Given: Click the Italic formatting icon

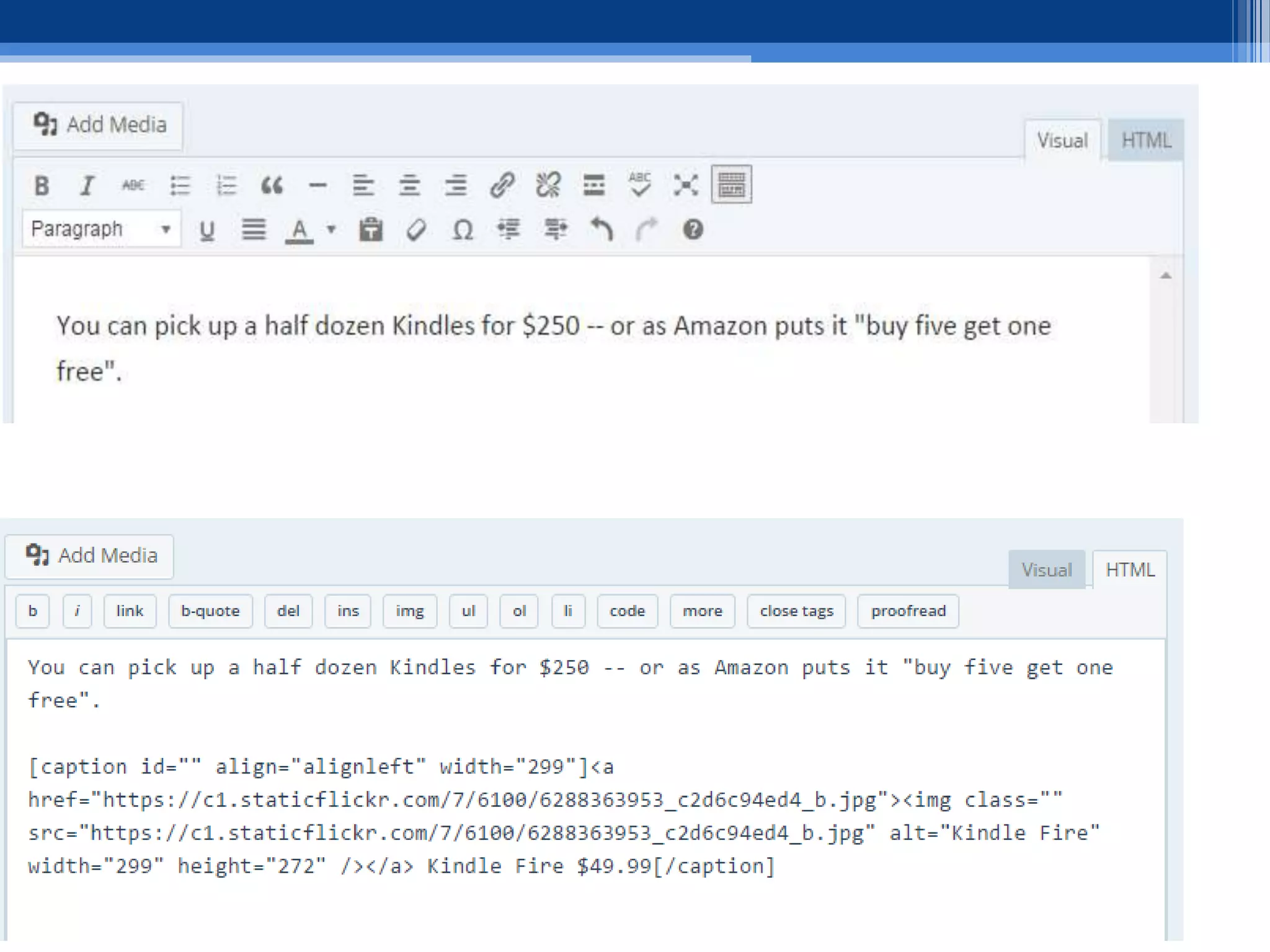Looking at the screenshot, I should pos(87,185).
